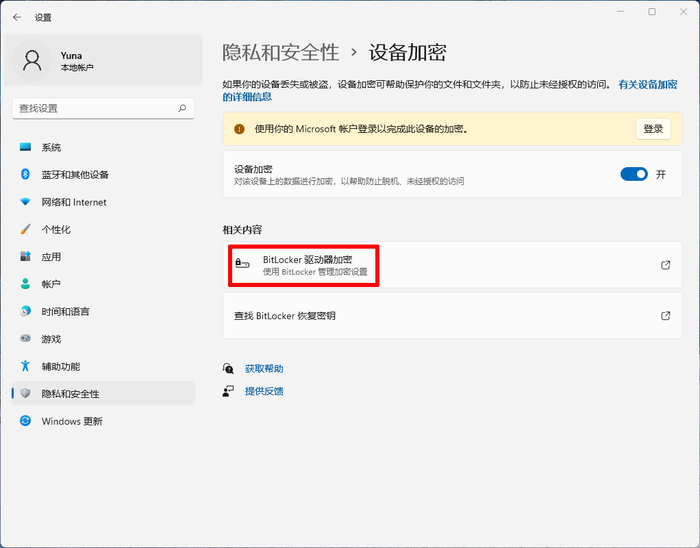Click the Bluetooth icon in sidebar

(x=25, y=174)
